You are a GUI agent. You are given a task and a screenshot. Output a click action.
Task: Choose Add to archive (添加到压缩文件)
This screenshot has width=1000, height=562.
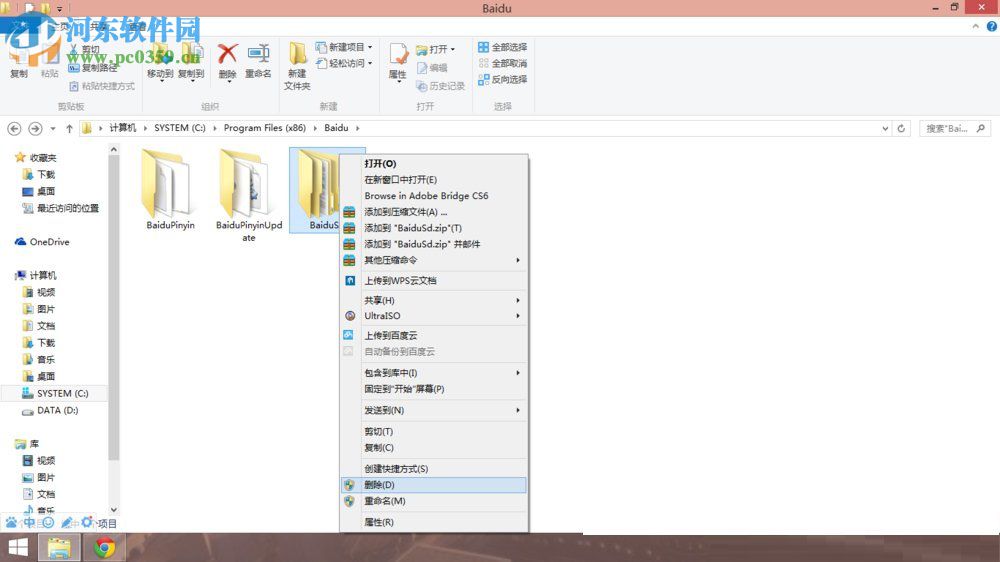(434, 212)
